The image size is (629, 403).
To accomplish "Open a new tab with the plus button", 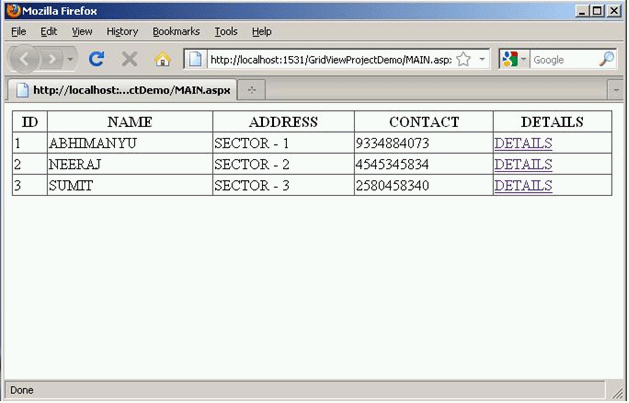I will coord(252,90).
